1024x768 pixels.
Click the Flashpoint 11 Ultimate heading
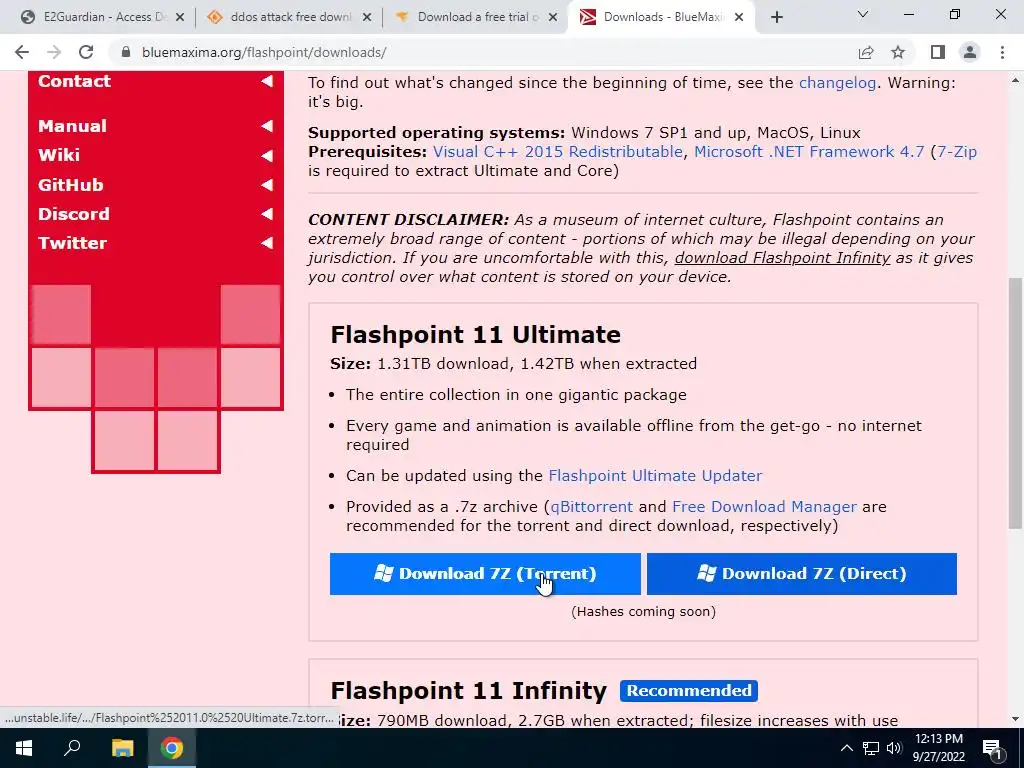475,334
